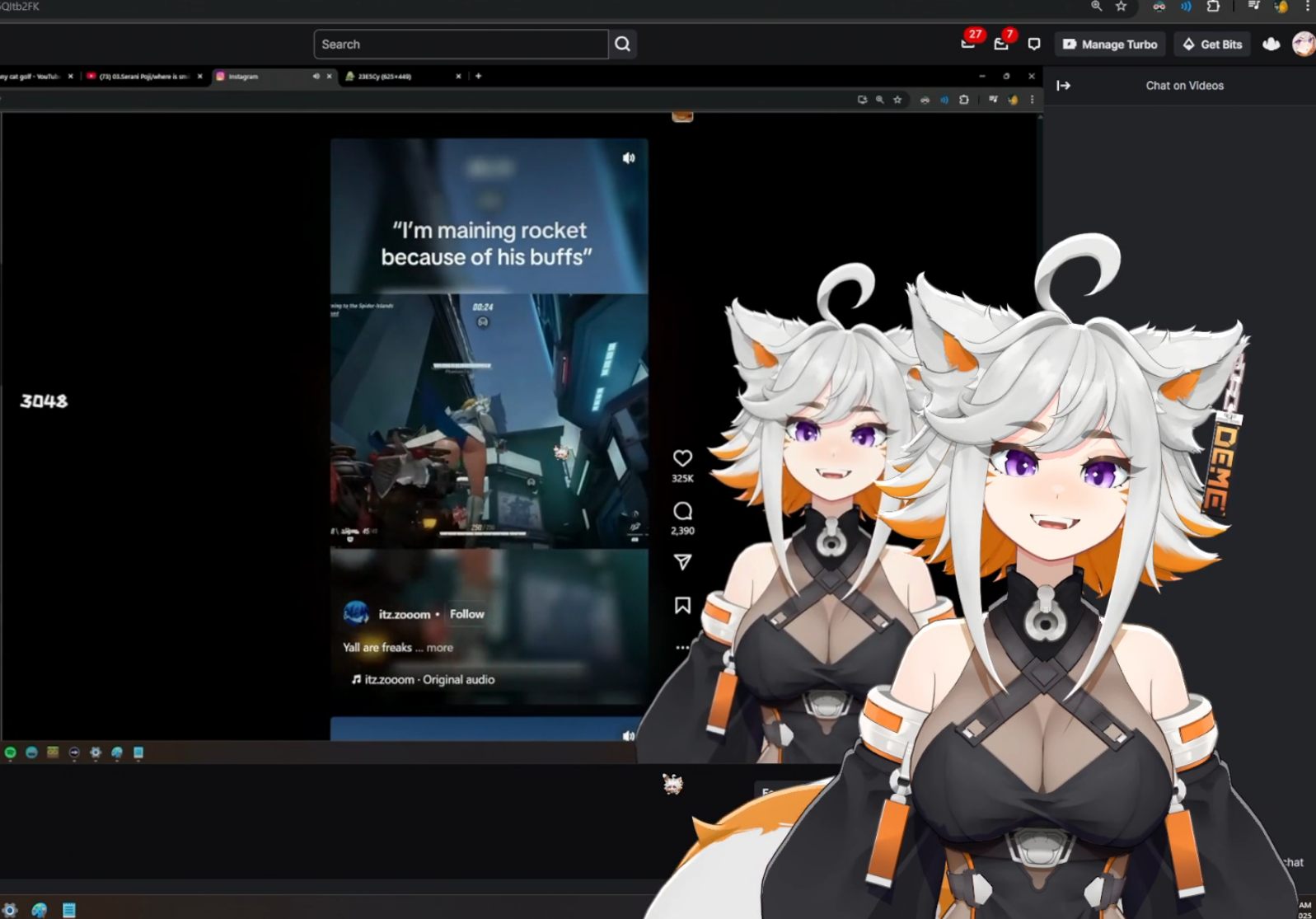Open the Whispers speech bubble icon
This screenshot has height=919, width=1316.
(1034, 45)
